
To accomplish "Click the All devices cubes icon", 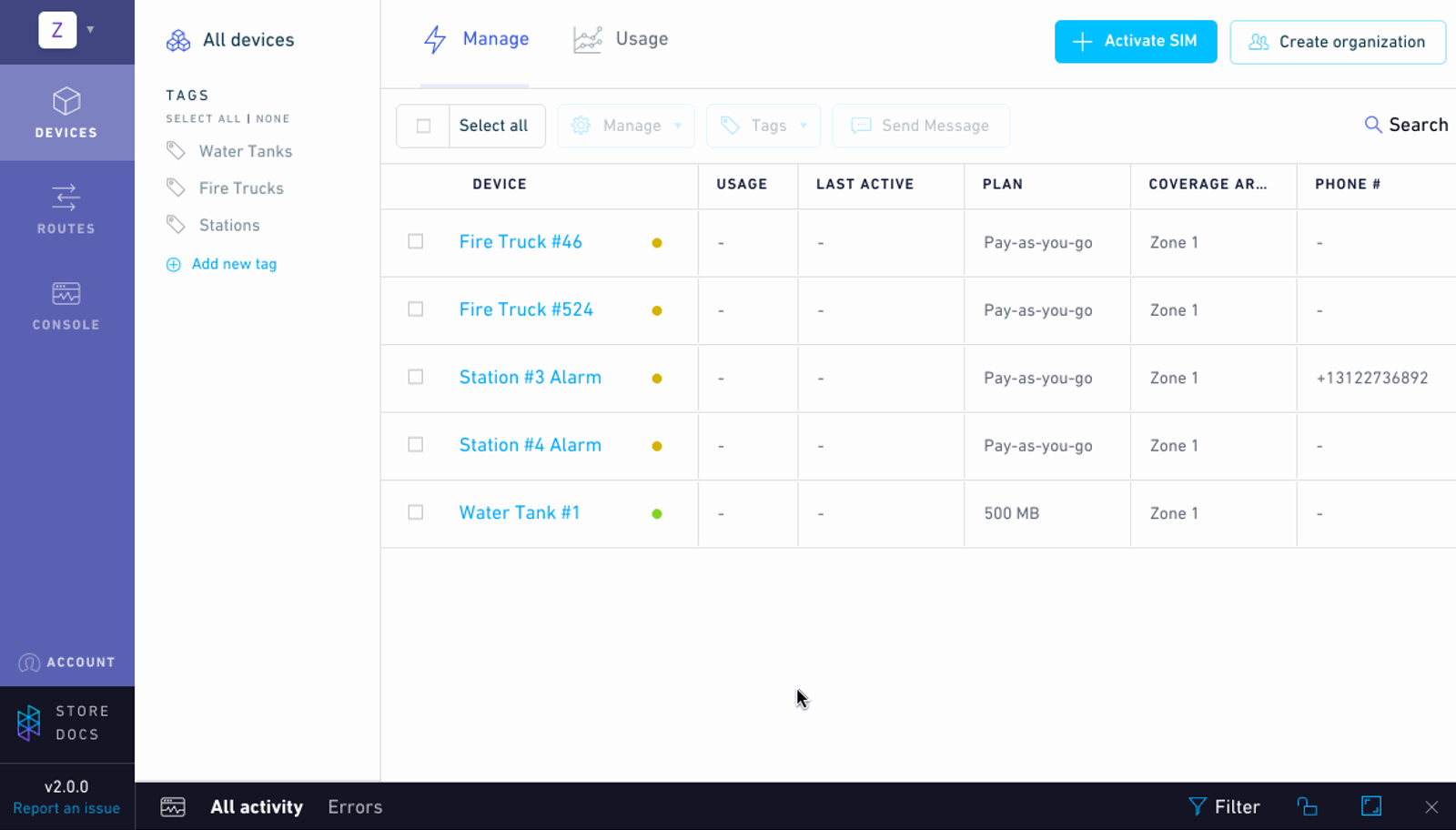I will 178,40.
